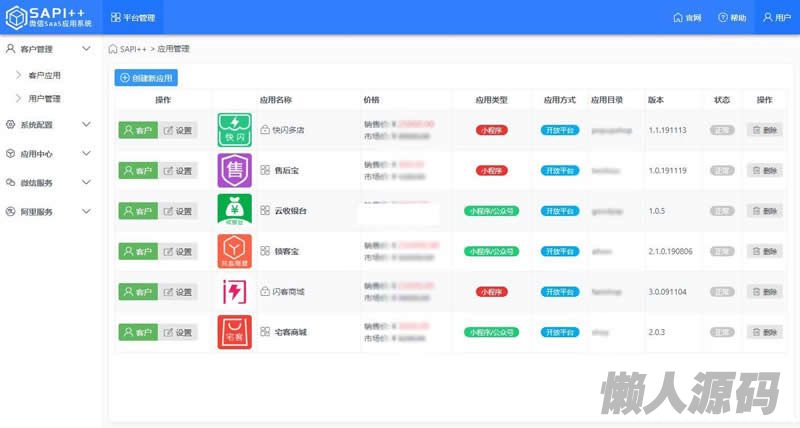The width and height of the screenshot is (800, 428).
Task: Open the 用户 menu in header
Action: (777, 18)
